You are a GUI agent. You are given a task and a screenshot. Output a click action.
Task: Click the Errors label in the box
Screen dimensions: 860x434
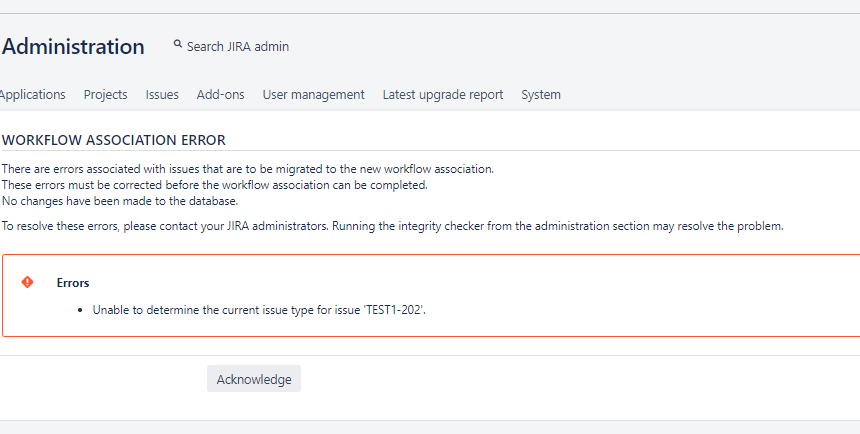[x=73, y=283]
